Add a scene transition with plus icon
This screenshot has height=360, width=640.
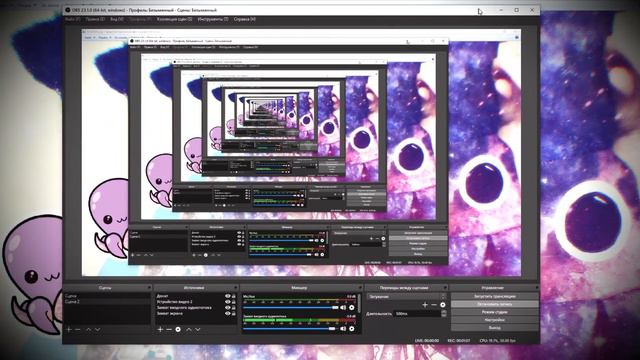pos(425,305)
